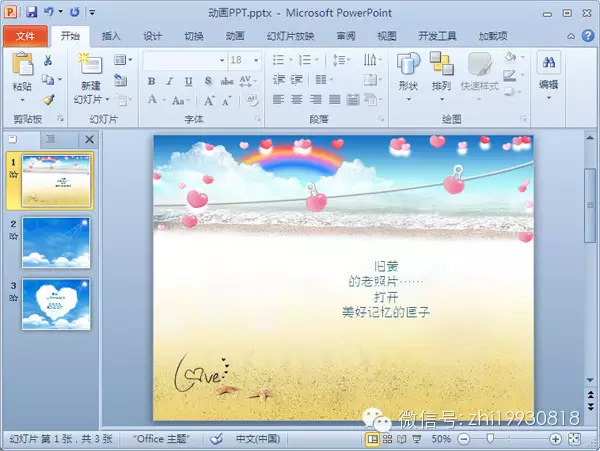Go to next slide arrow button
Screen dimensions: 600x451
[x=590, y=406]
